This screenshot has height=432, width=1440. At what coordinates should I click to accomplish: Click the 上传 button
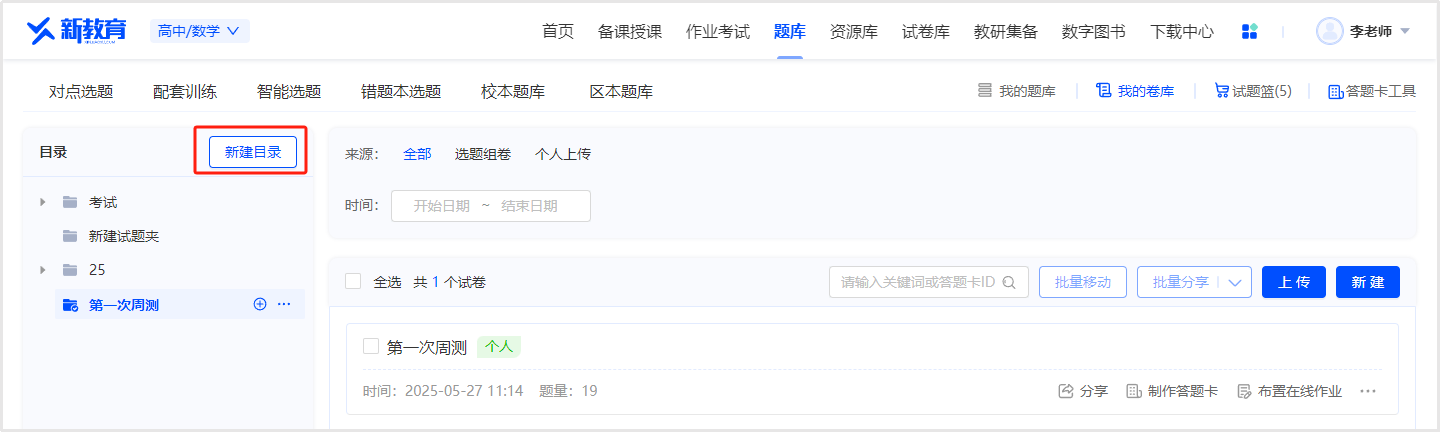[x=1294, y=282]
